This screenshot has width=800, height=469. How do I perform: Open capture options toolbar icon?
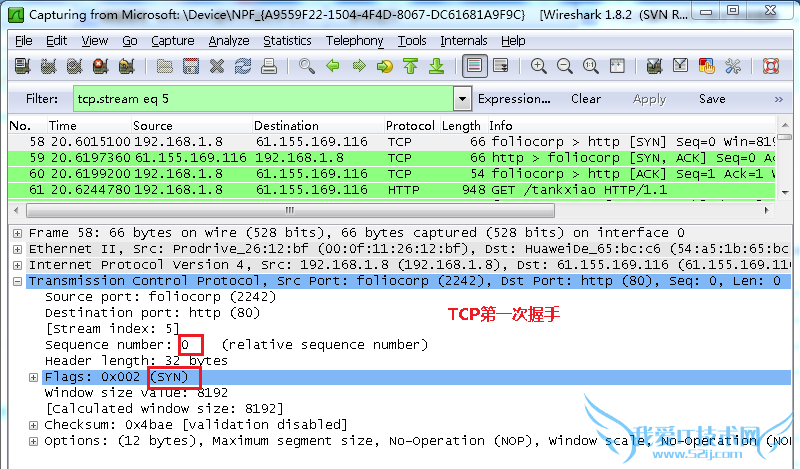[48, 66]
